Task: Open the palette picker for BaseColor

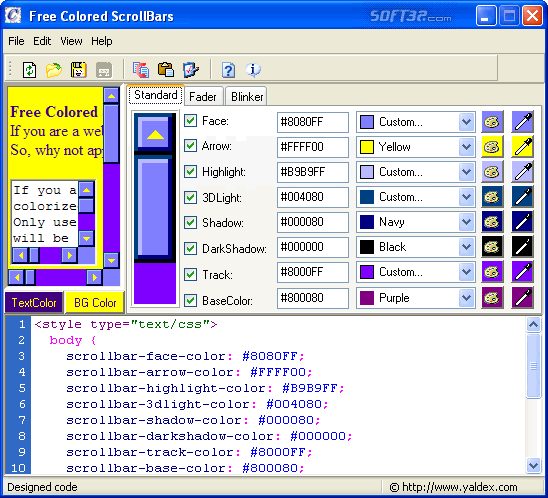Action: click(x=492, y=298)
